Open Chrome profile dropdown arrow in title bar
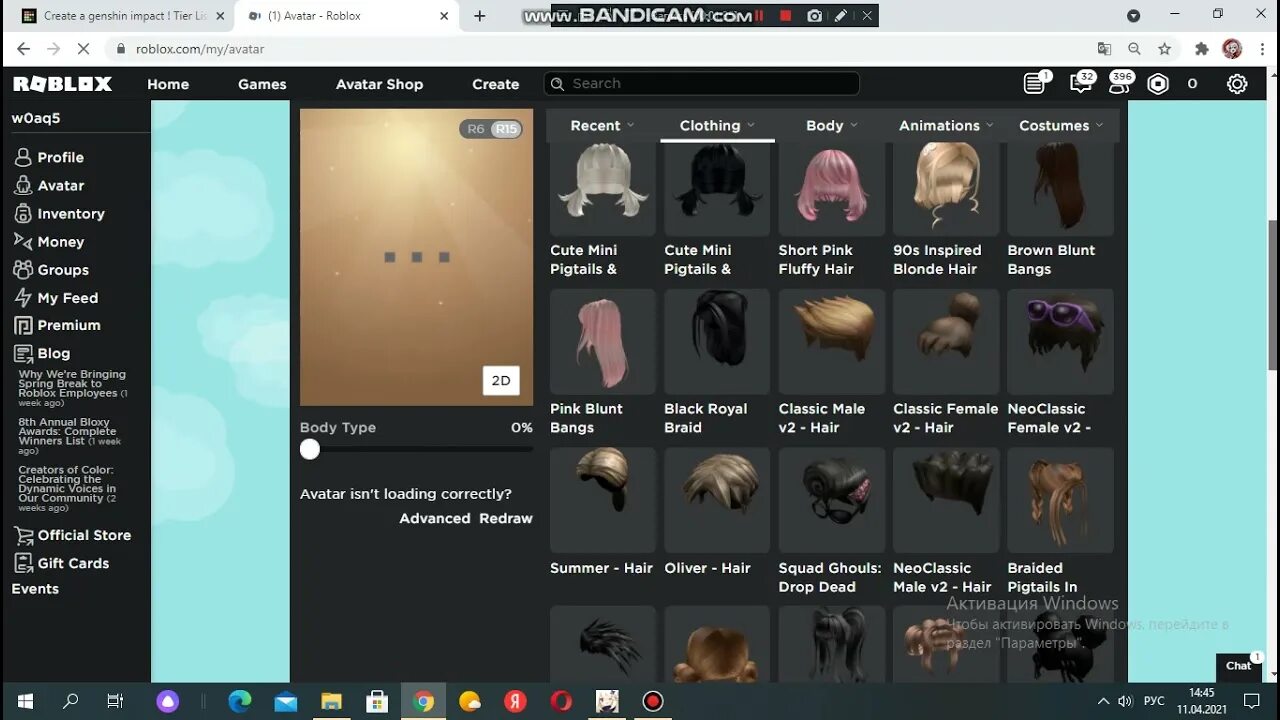The height and width of the screenshot is (720, 1280). point(1133,16)
